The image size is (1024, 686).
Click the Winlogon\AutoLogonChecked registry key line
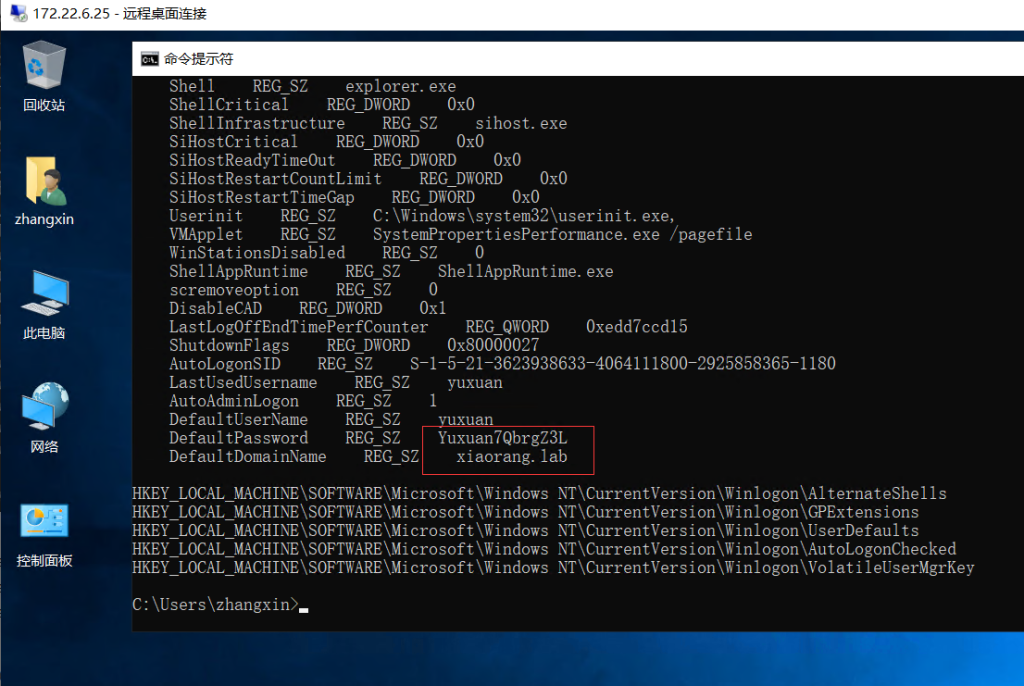click(544, 549)
